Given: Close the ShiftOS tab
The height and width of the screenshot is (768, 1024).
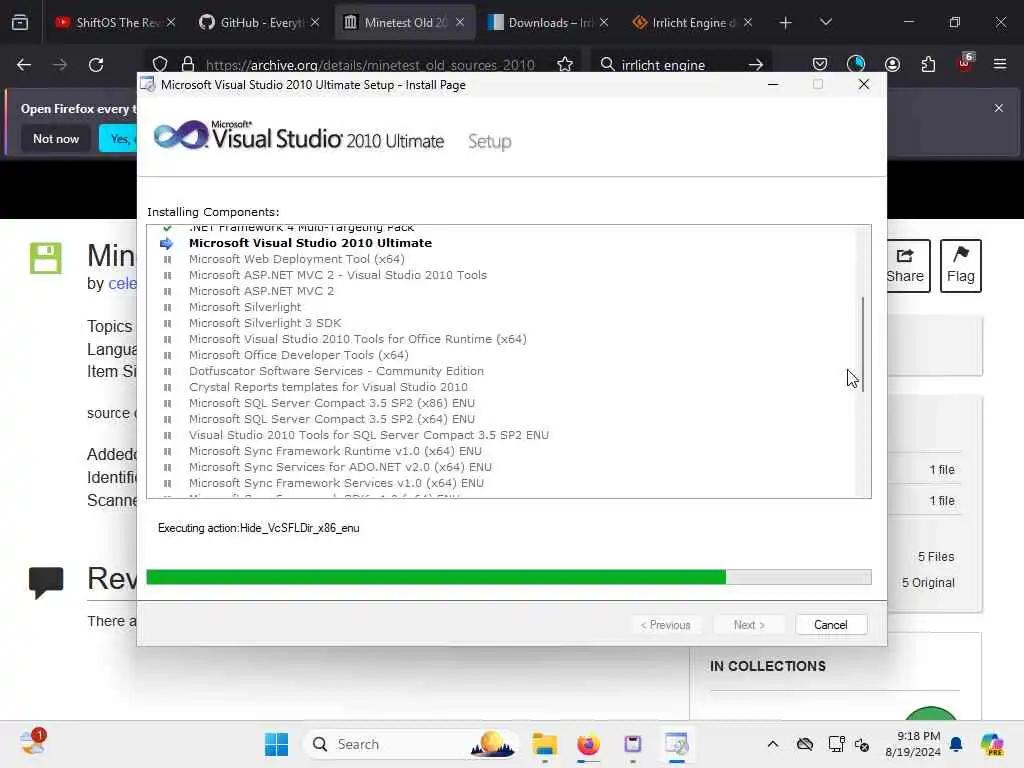Looking at the screenshot, I should [x=170, y=23].
